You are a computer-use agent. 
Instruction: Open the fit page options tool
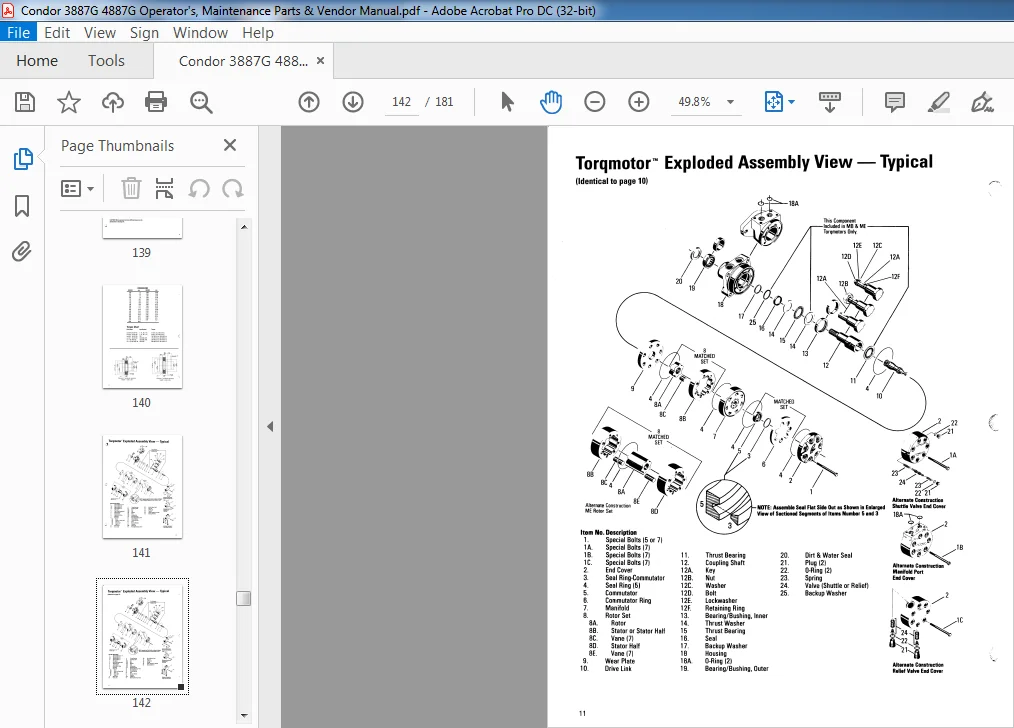coord(773,102)
